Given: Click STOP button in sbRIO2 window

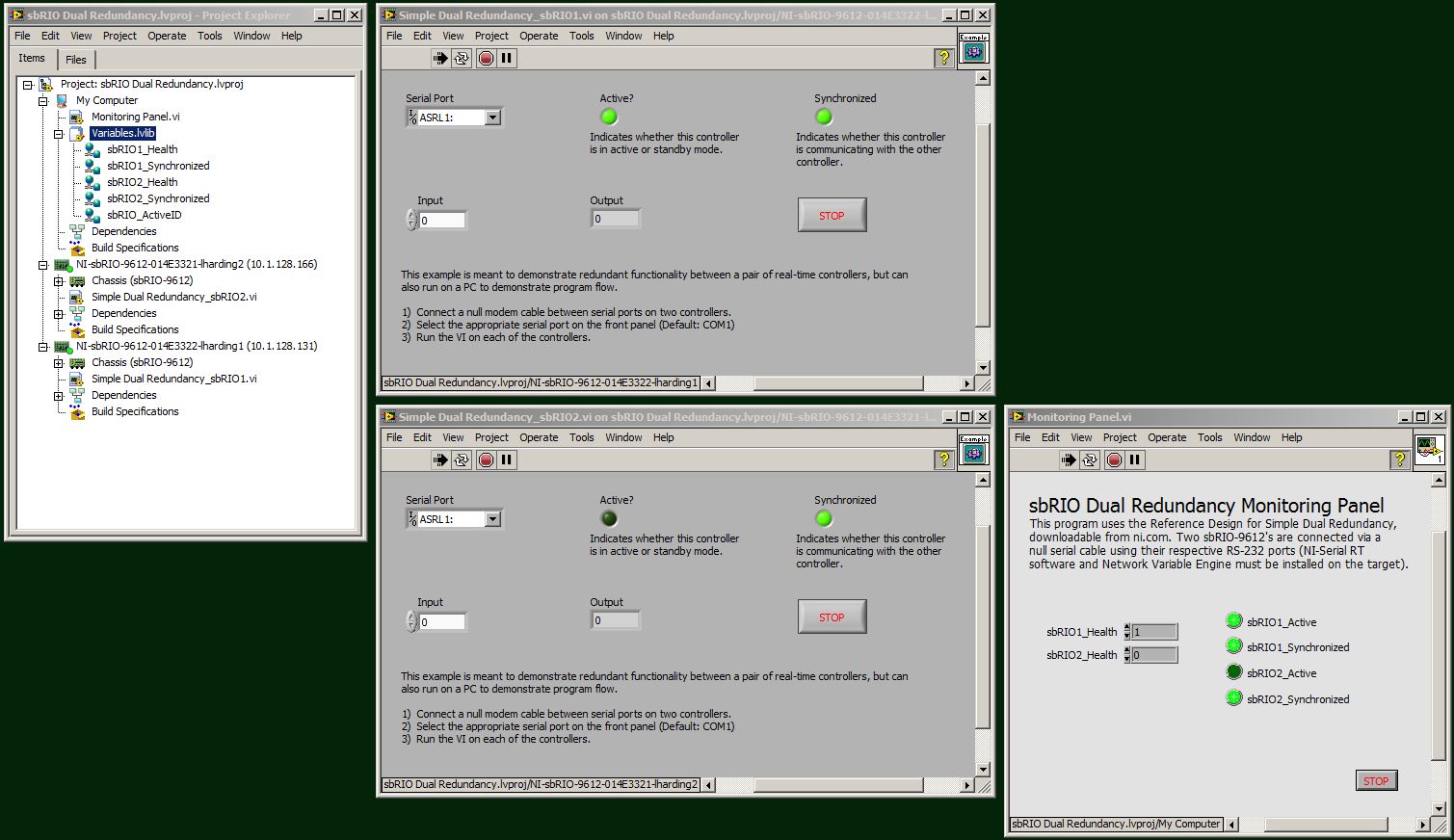Looking at the screenshot, I should [832, 617].
